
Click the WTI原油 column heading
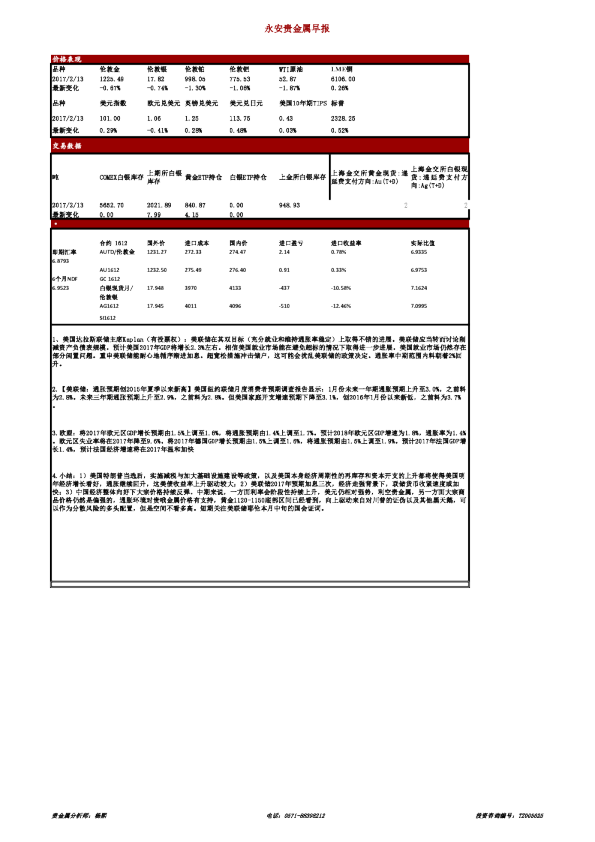tap(291, 69)
